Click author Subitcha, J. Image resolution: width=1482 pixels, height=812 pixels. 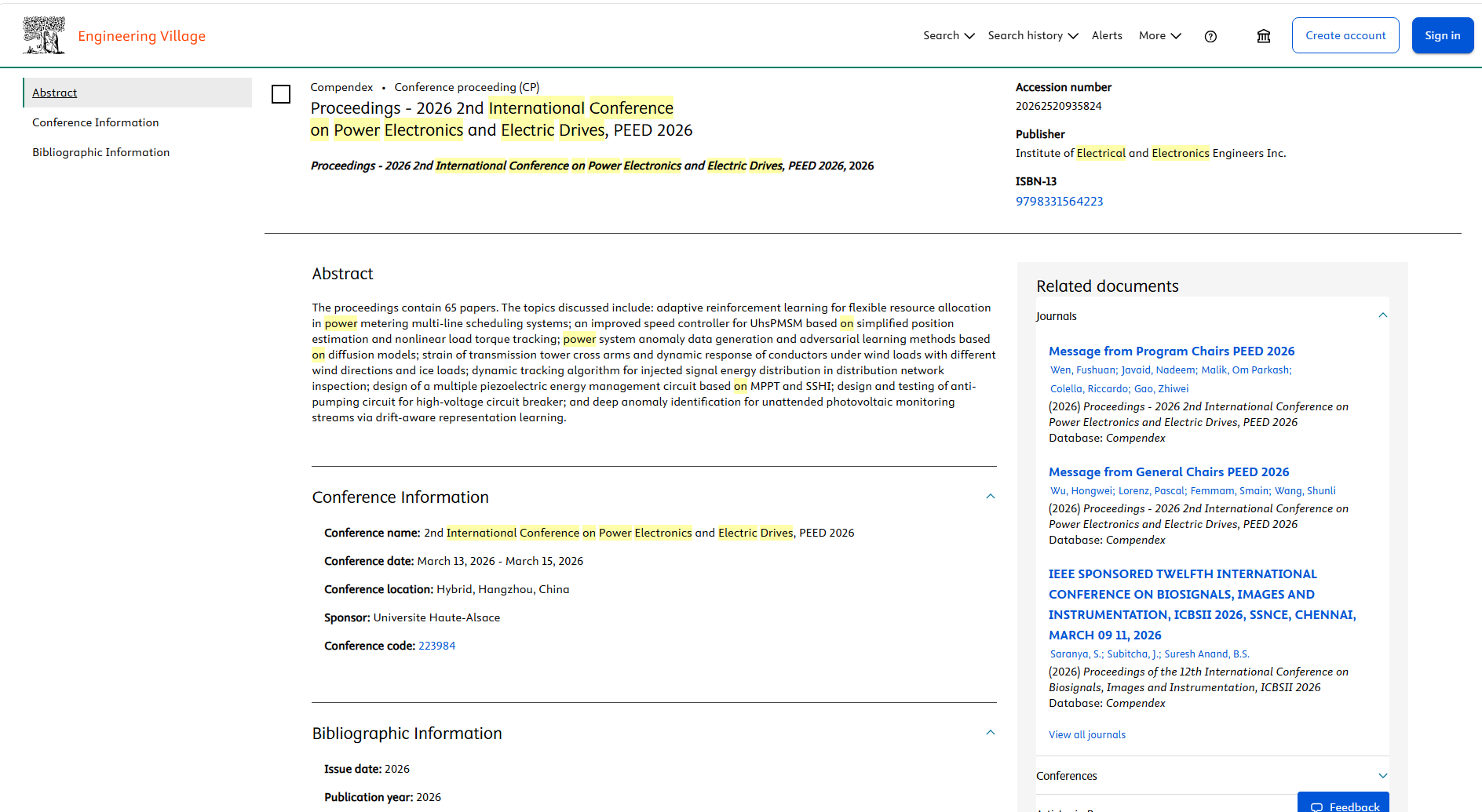click(x=1133, y=654)
